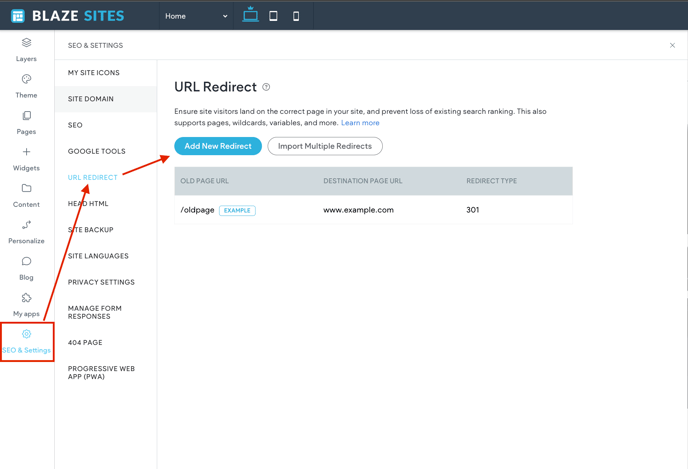Close the SEO & Settings panel
This screenshot has height=469, width=688.
(x=672, y=45)
